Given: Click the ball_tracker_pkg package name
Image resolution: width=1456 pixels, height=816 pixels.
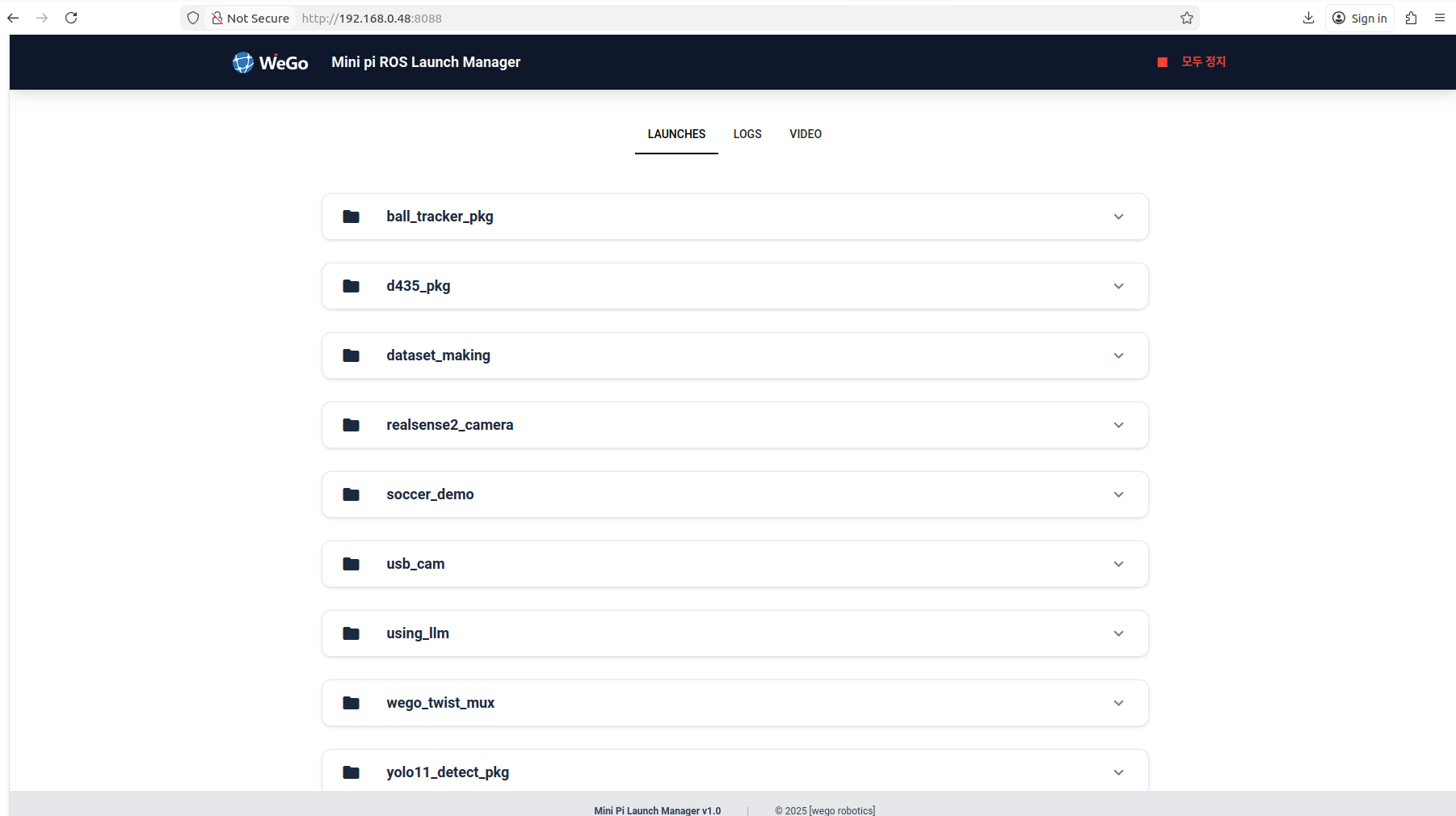Looking at the screenshot, I should 440,217.
